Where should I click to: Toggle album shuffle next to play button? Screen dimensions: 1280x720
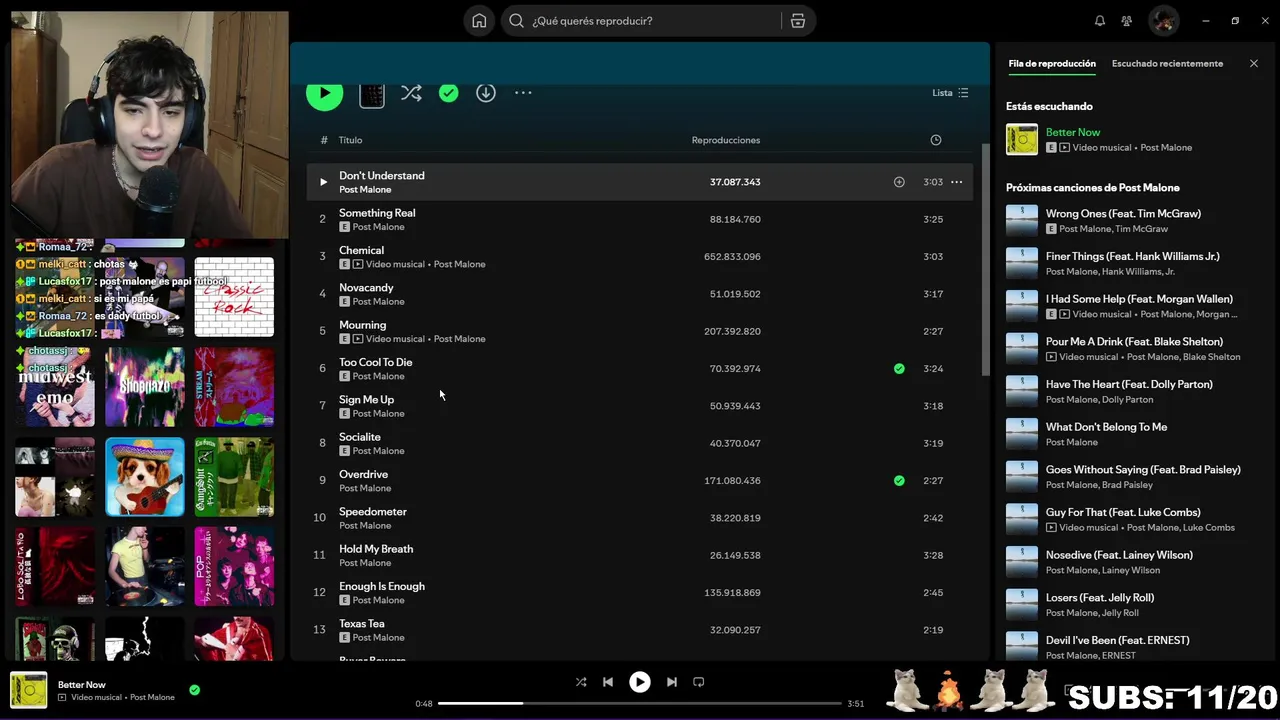pyautogui.click(x=411, y=93)
